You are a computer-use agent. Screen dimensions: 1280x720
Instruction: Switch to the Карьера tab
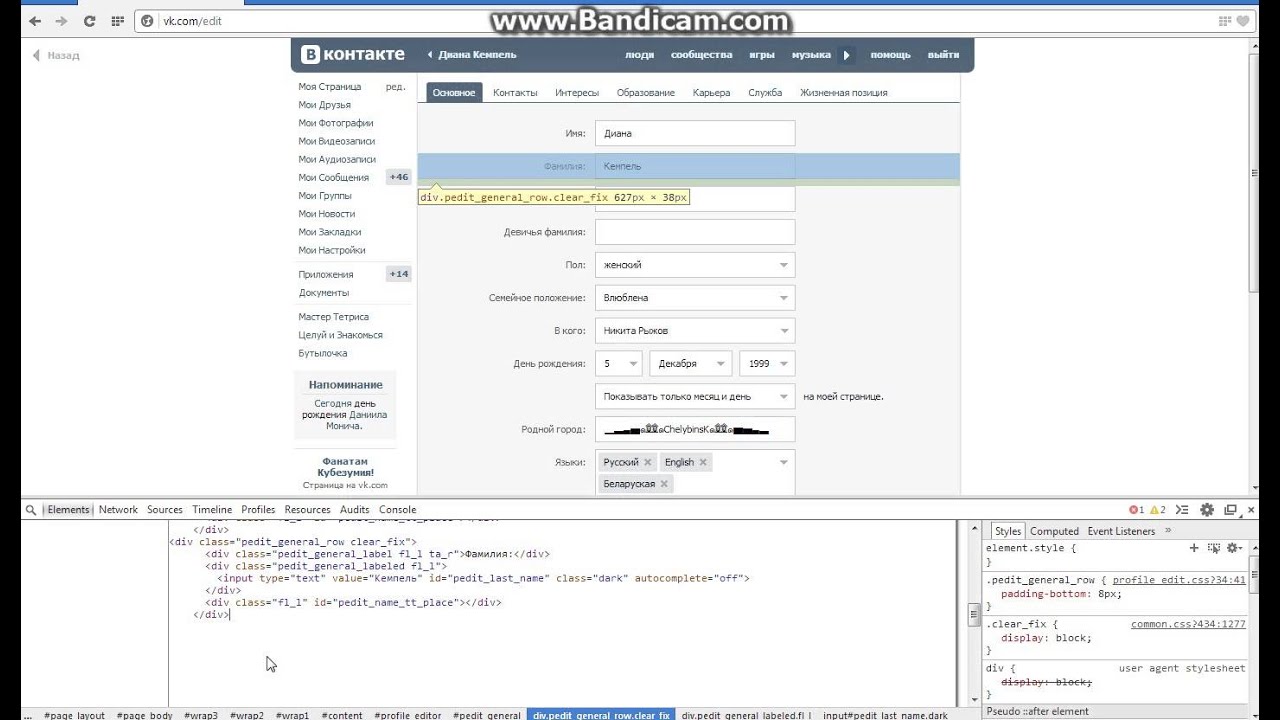click(711, 92)
